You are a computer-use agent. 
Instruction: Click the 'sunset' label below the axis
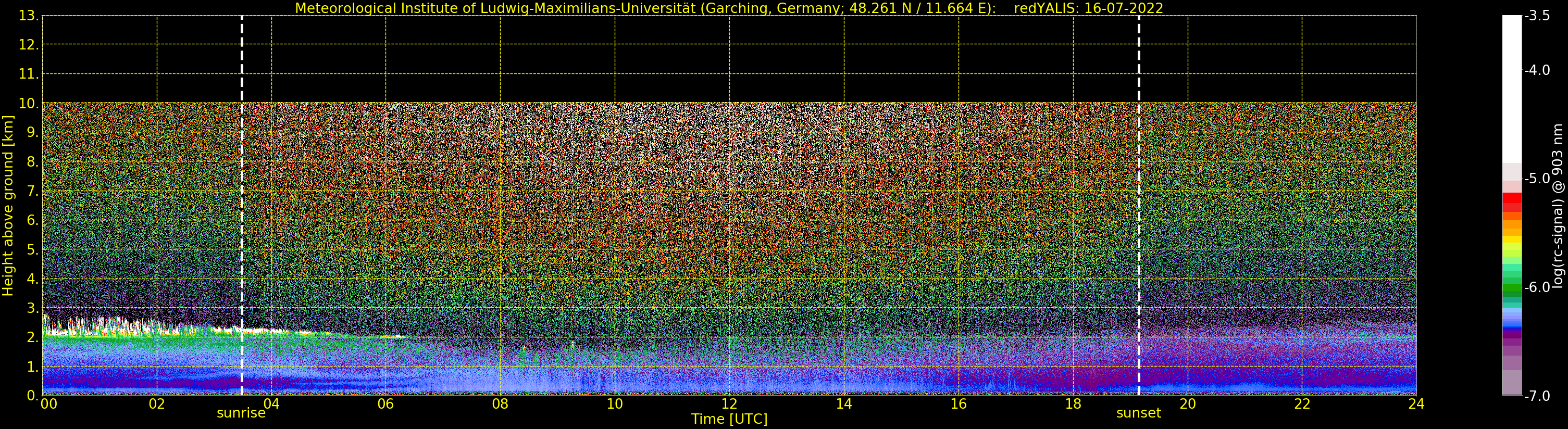[1138, 413]
